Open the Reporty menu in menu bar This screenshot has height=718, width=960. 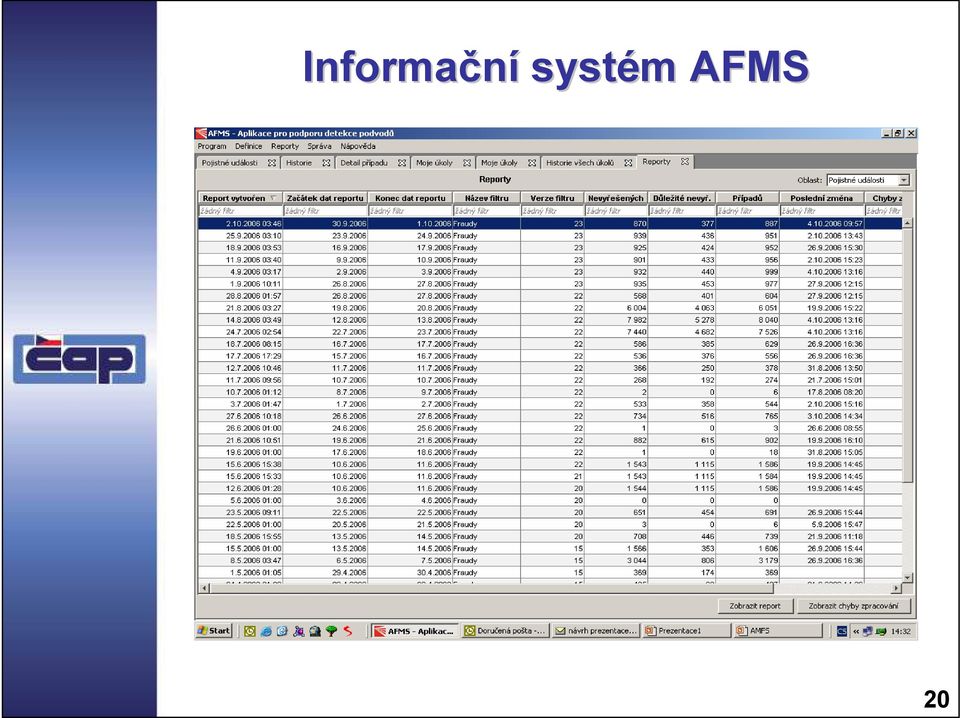coord(285,147)
